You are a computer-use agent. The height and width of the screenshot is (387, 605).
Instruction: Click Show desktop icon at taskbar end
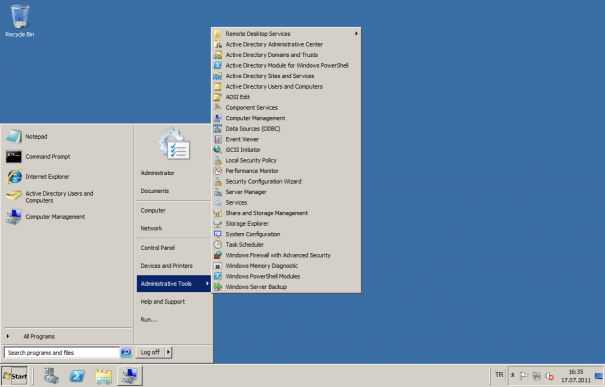coord(598,376)
